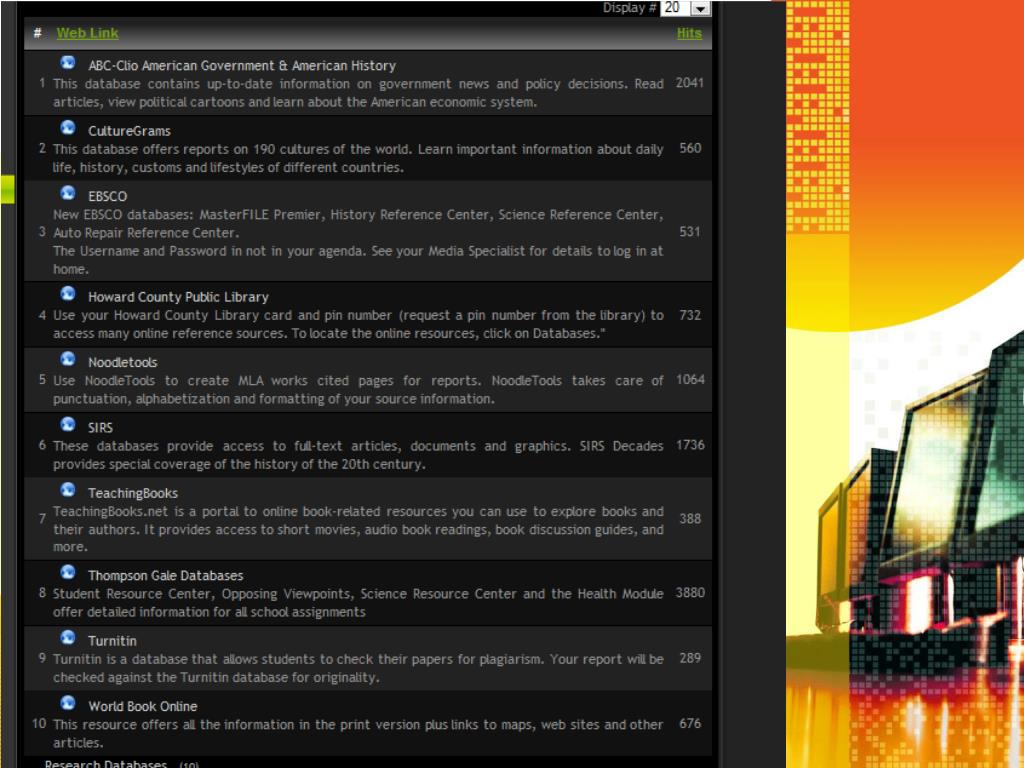Click globe icon next to CultureGrams
Viewport: 1024px width, 768px height.
pos(68,128)
